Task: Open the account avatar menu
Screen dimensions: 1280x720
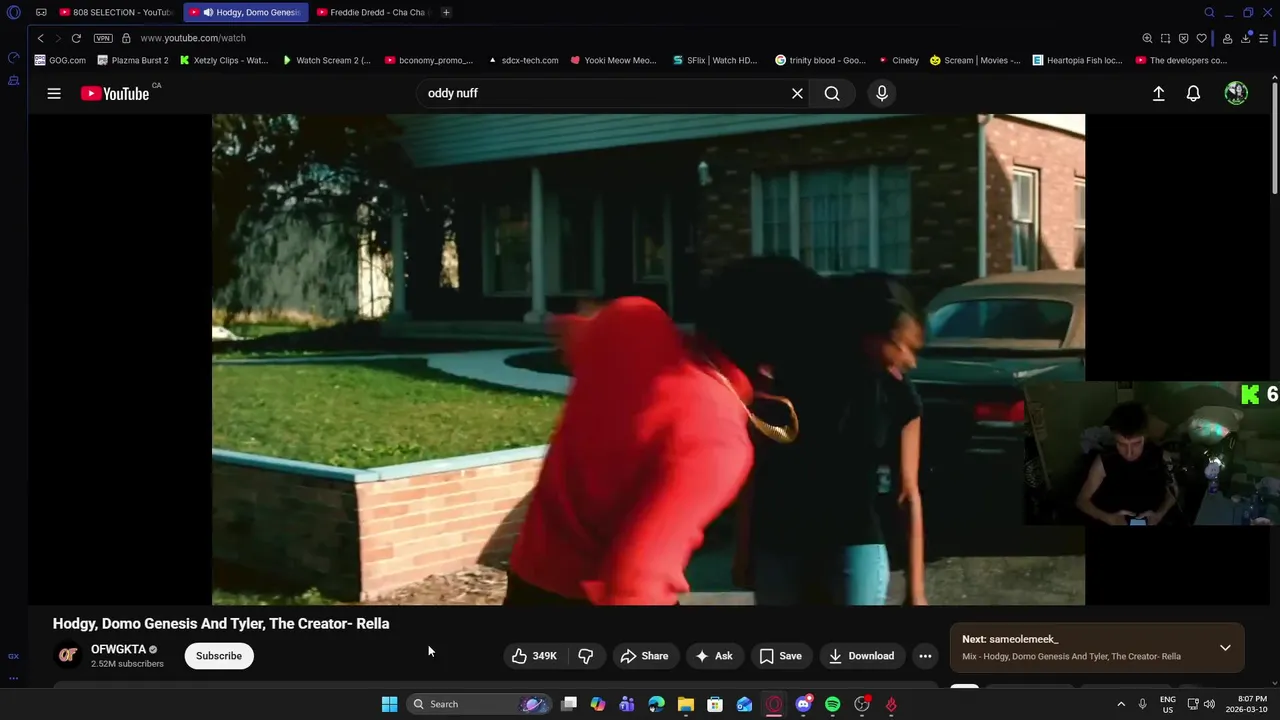Action: point(1236,93)
